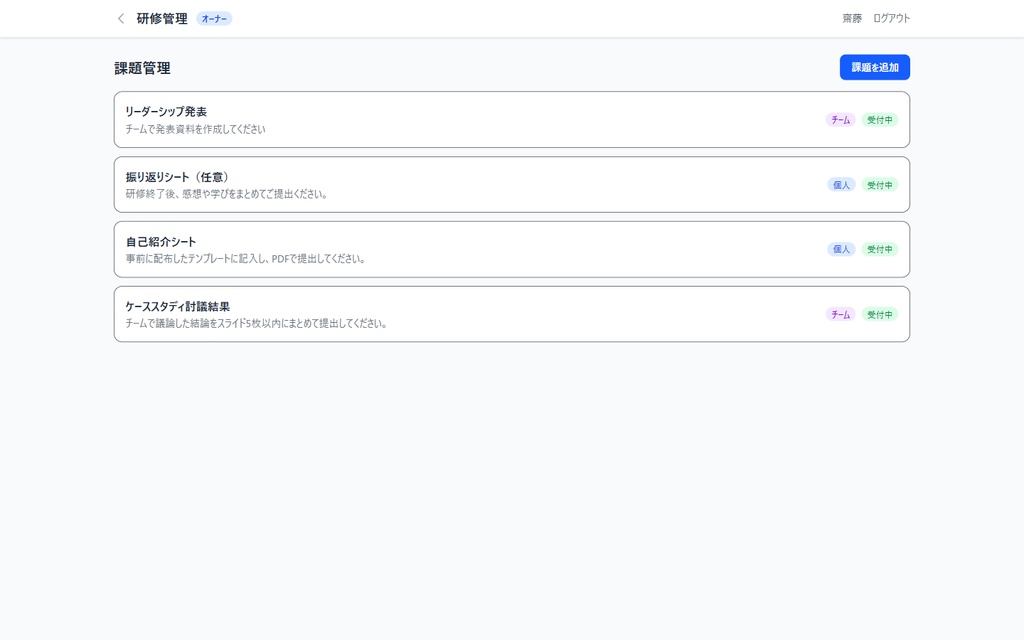Image resolution: width=1024 pixels, height=640 pixels.
Task: Click the ログアウト link
Action: click(891, 17)
